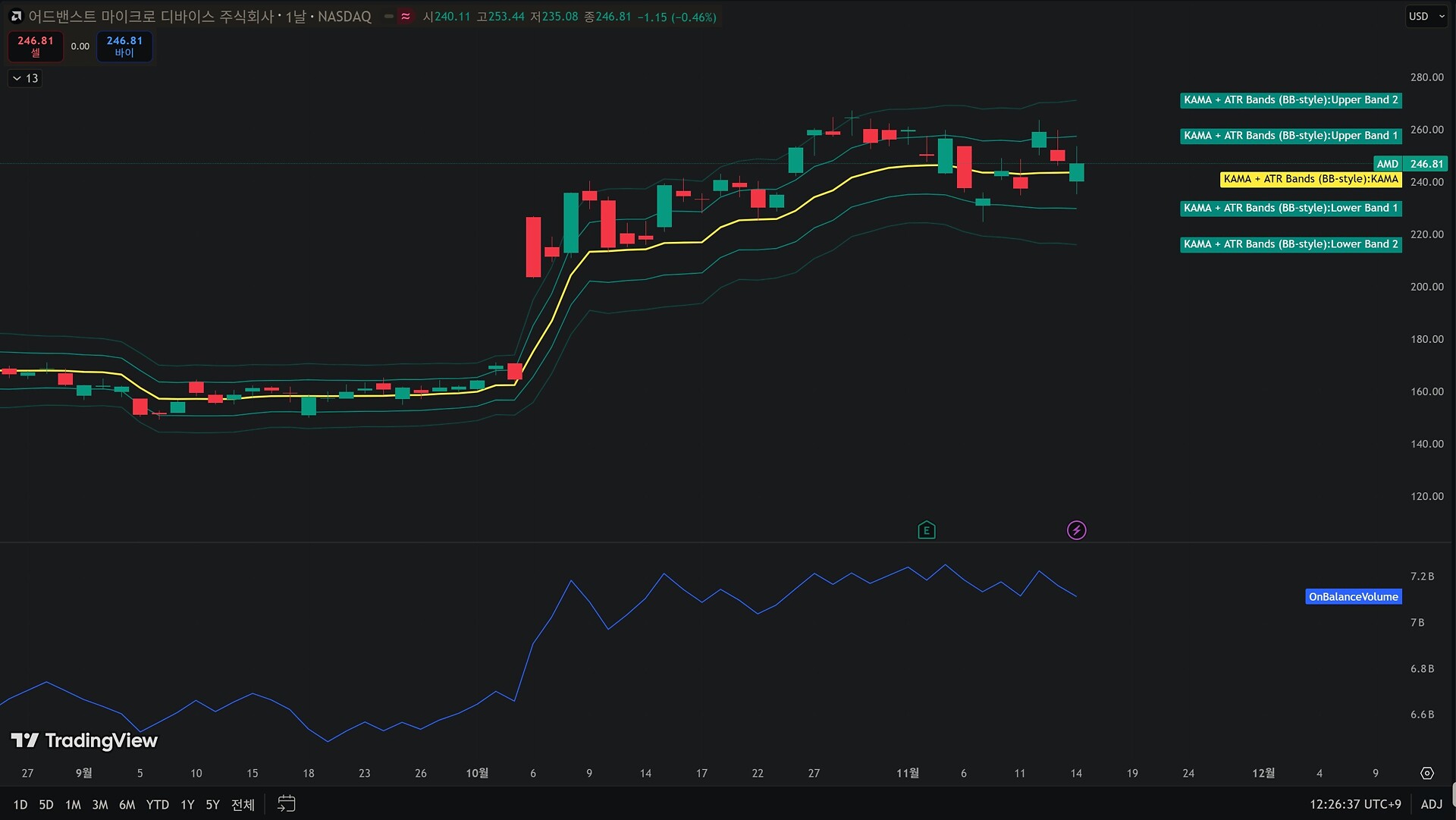Viewport: 1456px width, 820px height.
Task: Select the YTD time range
Action: [157, 805]
